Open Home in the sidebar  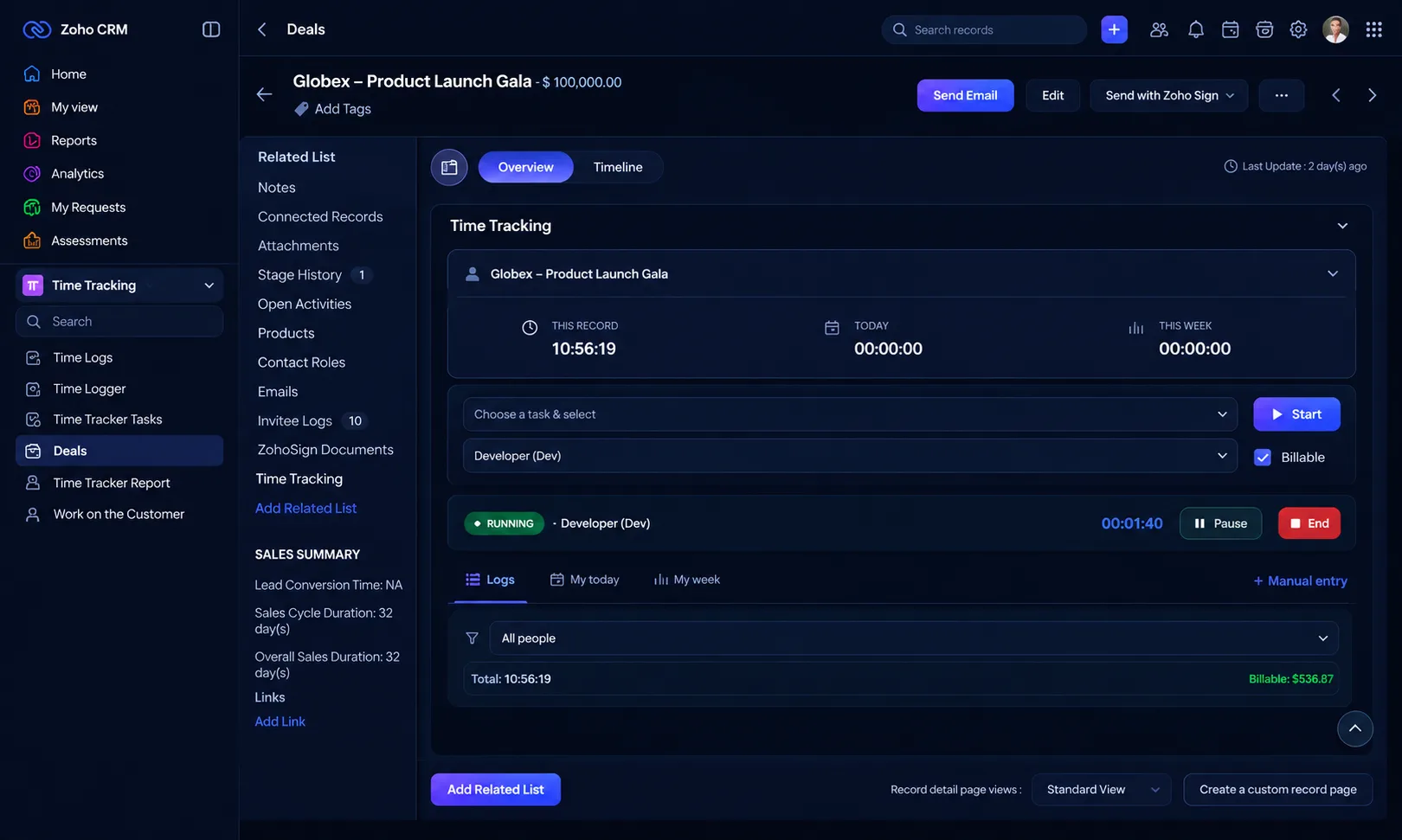pos(68,74)
